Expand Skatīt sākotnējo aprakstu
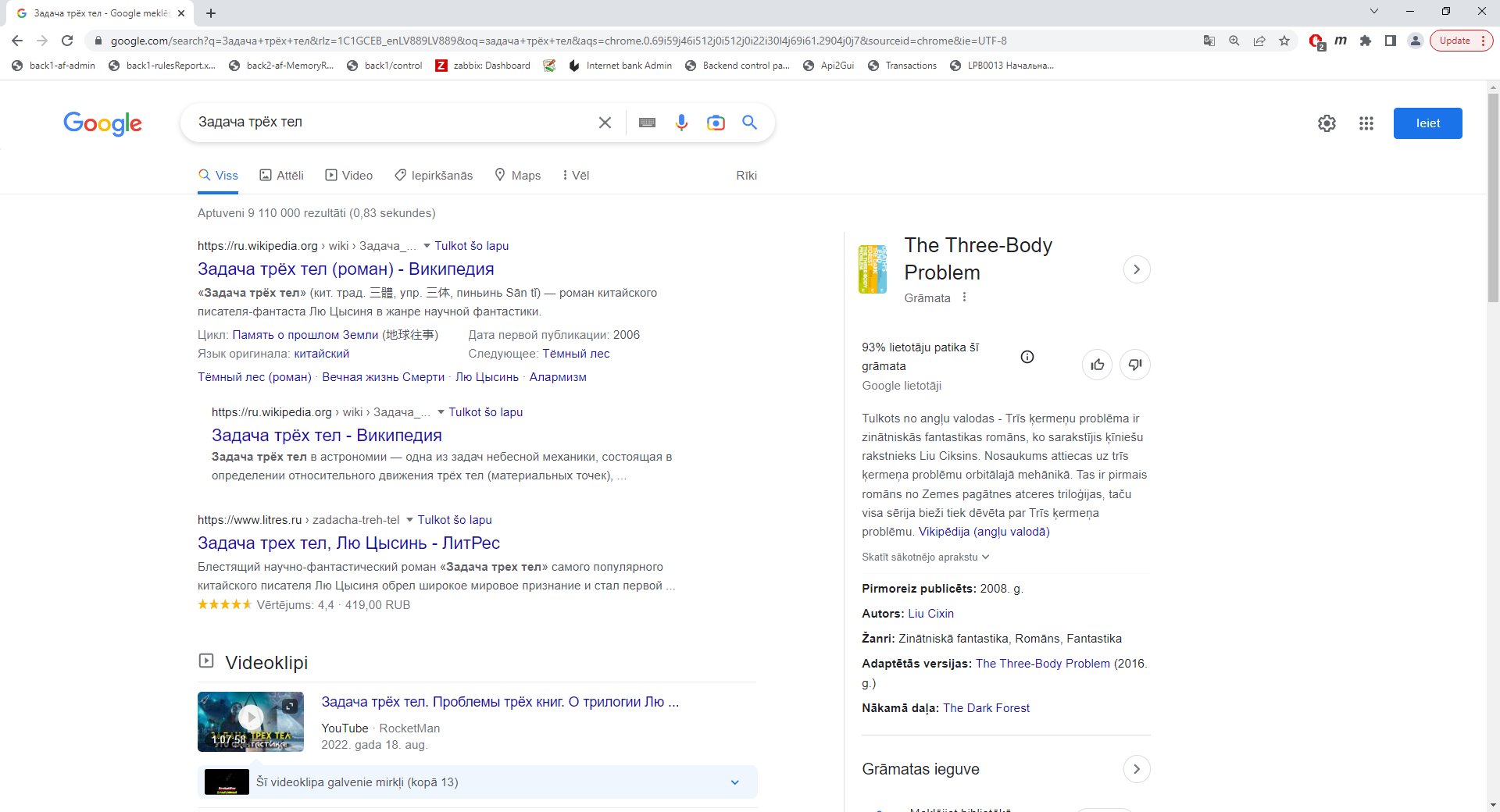The width and height of the screenshot is (1500, 812). click(x=926, y=557)
